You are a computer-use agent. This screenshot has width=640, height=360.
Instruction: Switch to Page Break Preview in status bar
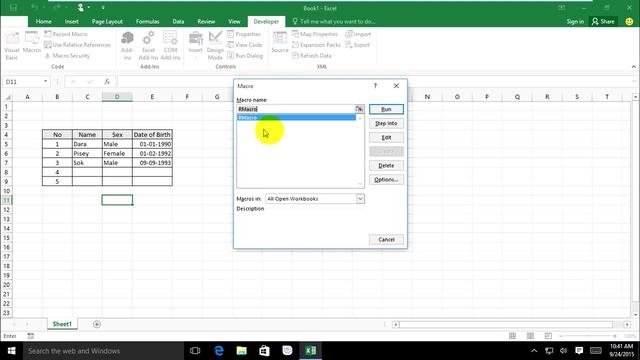coord(548,336)
